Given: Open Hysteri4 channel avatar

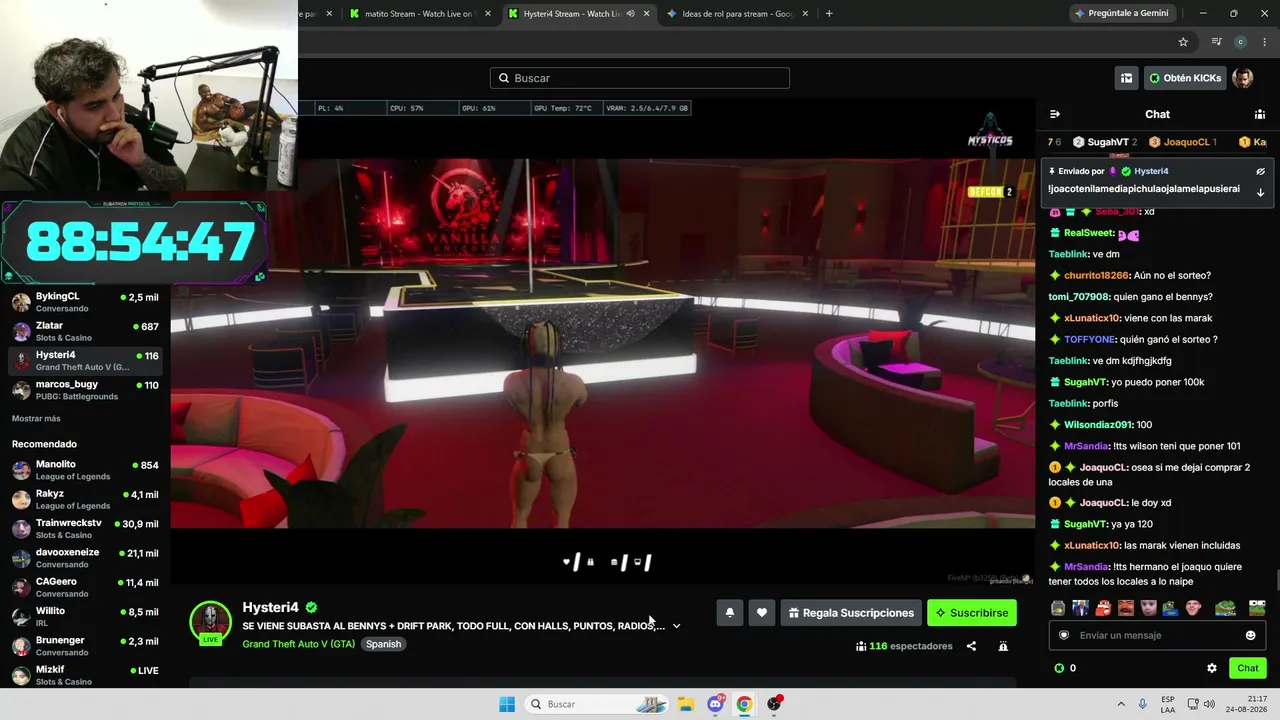Looking at the screenshot, I should tap(210, 622).
